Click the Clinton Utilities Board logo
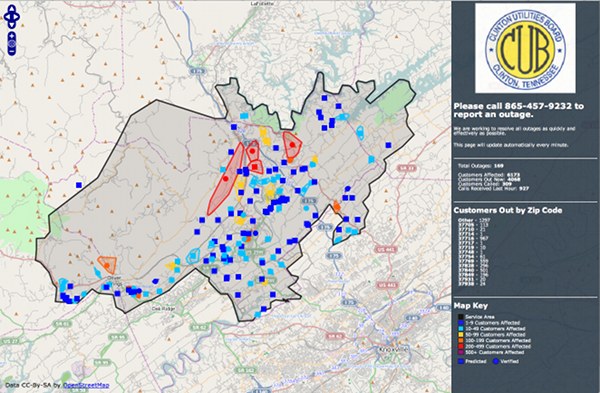Screen dimensions: 600x393 tap(525, 48)
